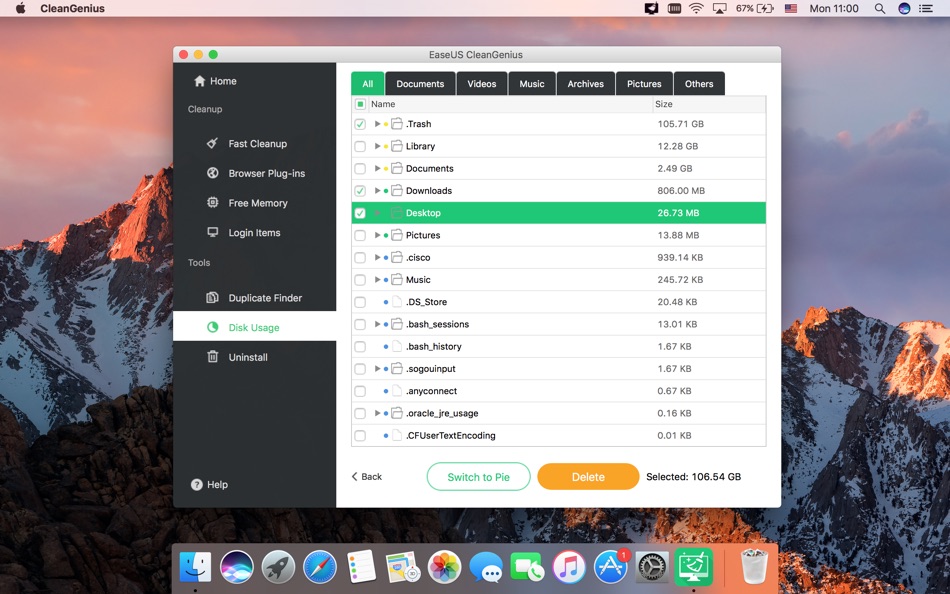This screenshot has height=594, width=950.
Task: Uncheck the .Trash checkbox
Action: [x=360, y=124]
